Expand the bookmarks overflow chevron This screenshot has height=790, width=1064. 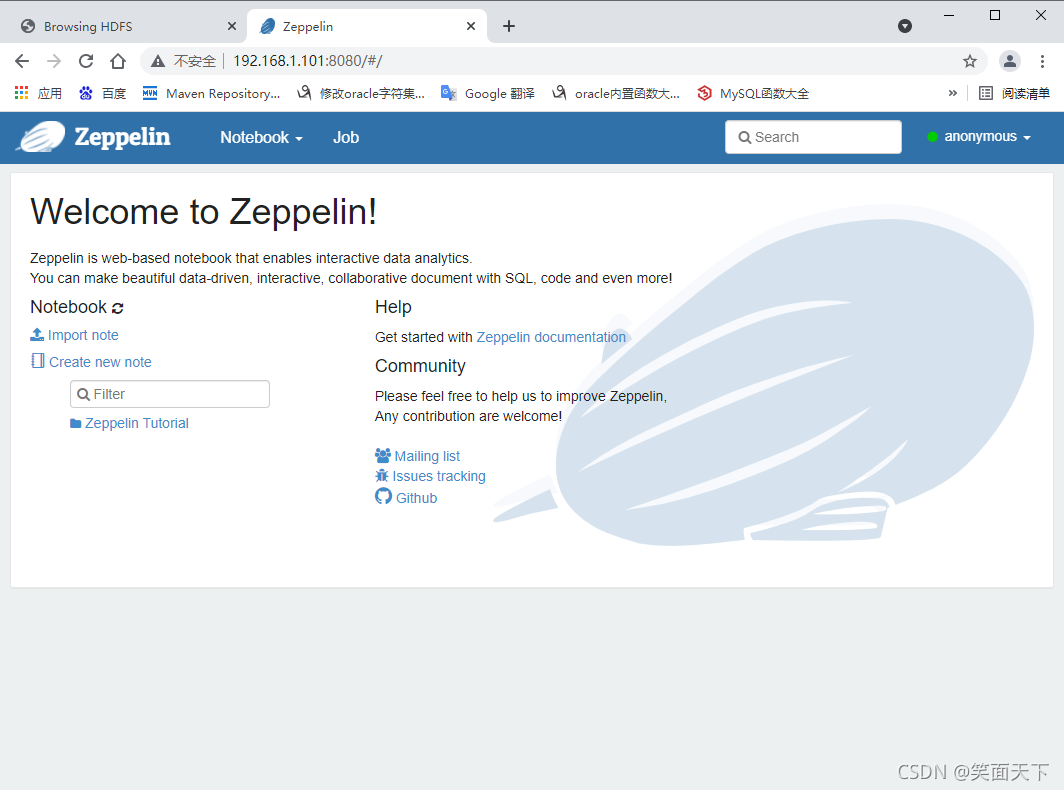[953, 93]
